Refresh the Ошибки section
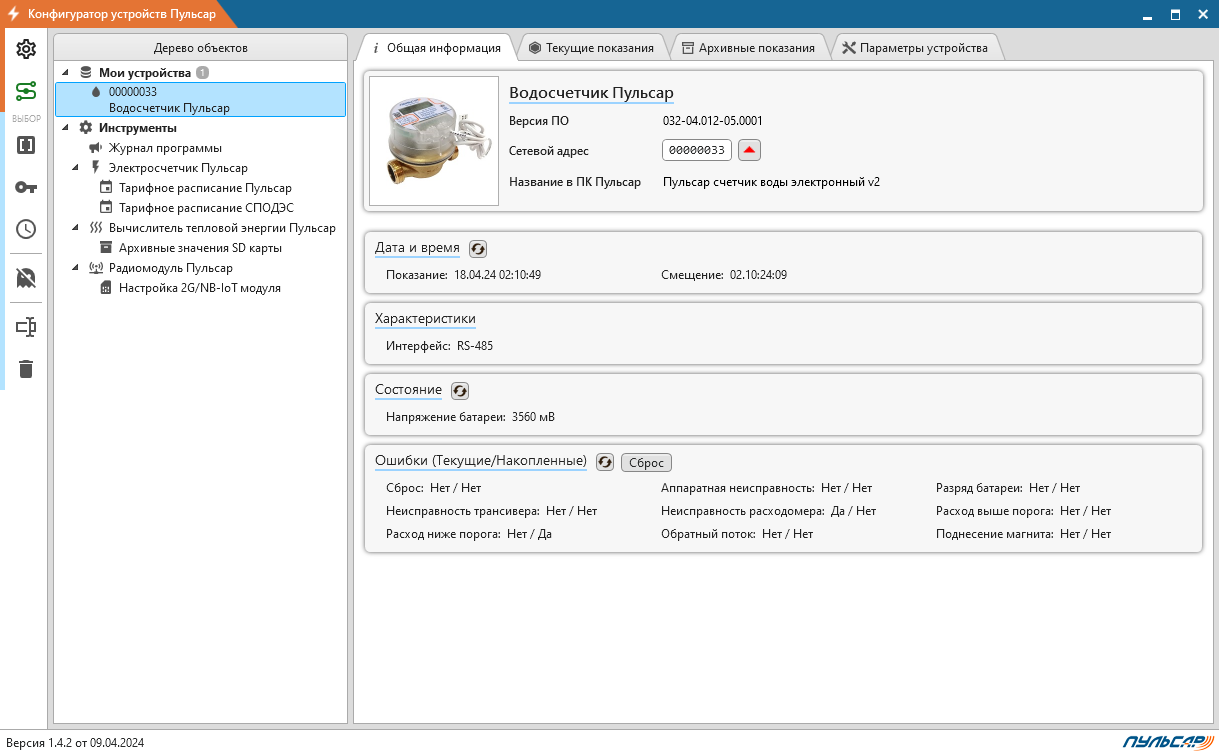1219x755 pixels. (x=605, y=462)
